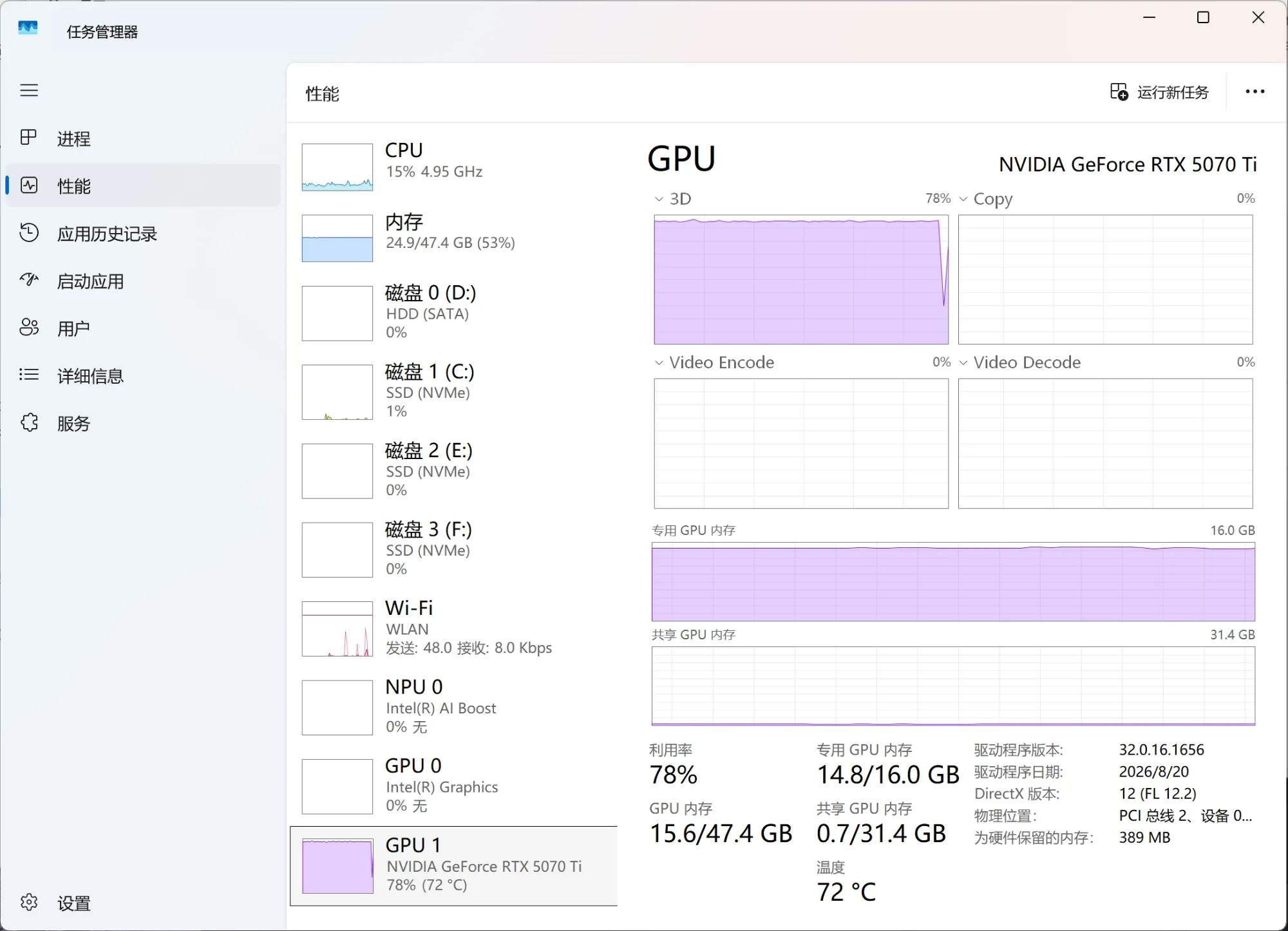The width and height of the screenshot is (1288, 931).
Task: Click NVIDIA GeForce RTX 5070 Ti heading
Action: tap(1128, 165)
